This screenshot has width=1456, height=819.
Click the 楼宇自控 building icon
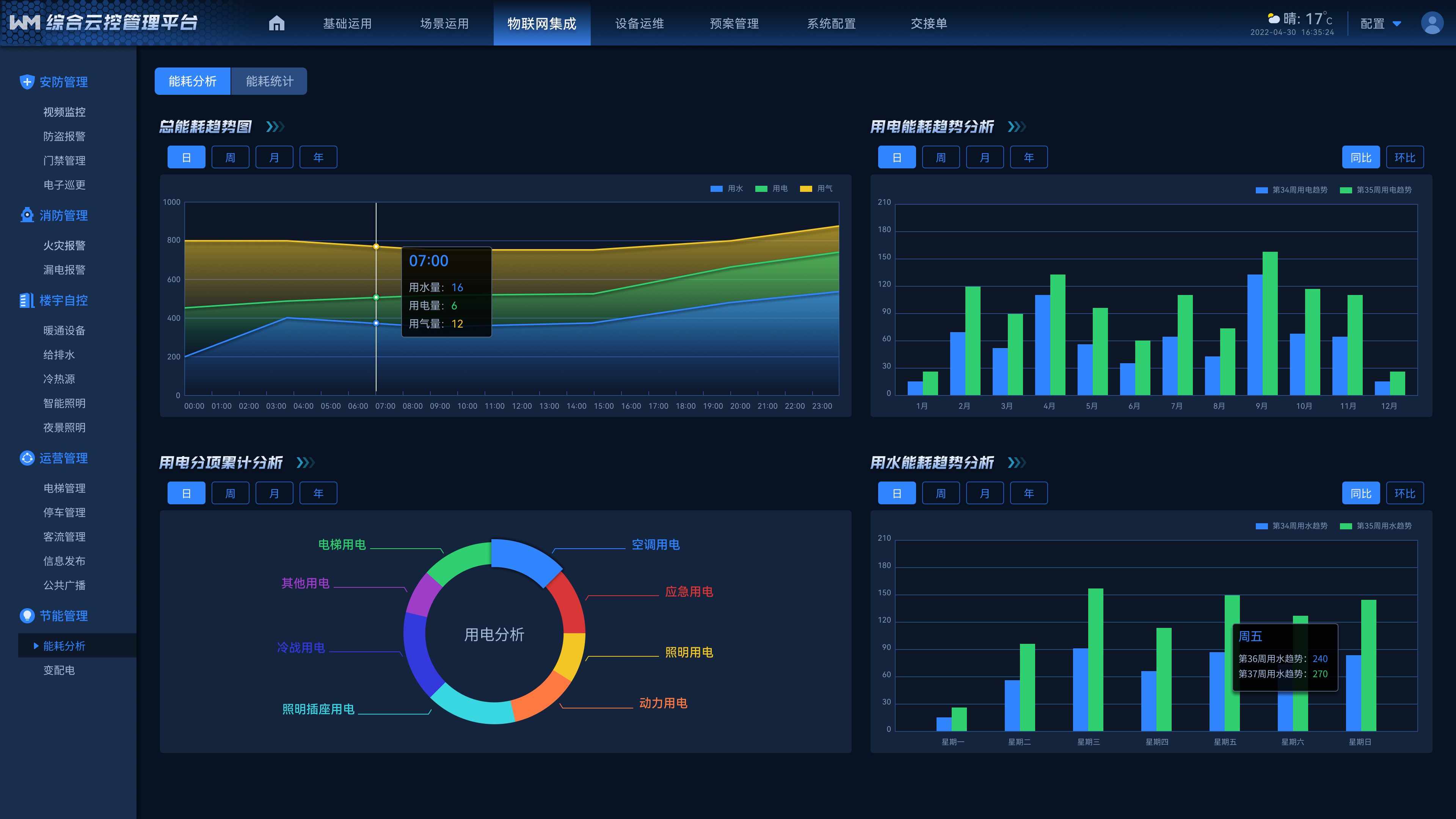(x=27, y=300)
